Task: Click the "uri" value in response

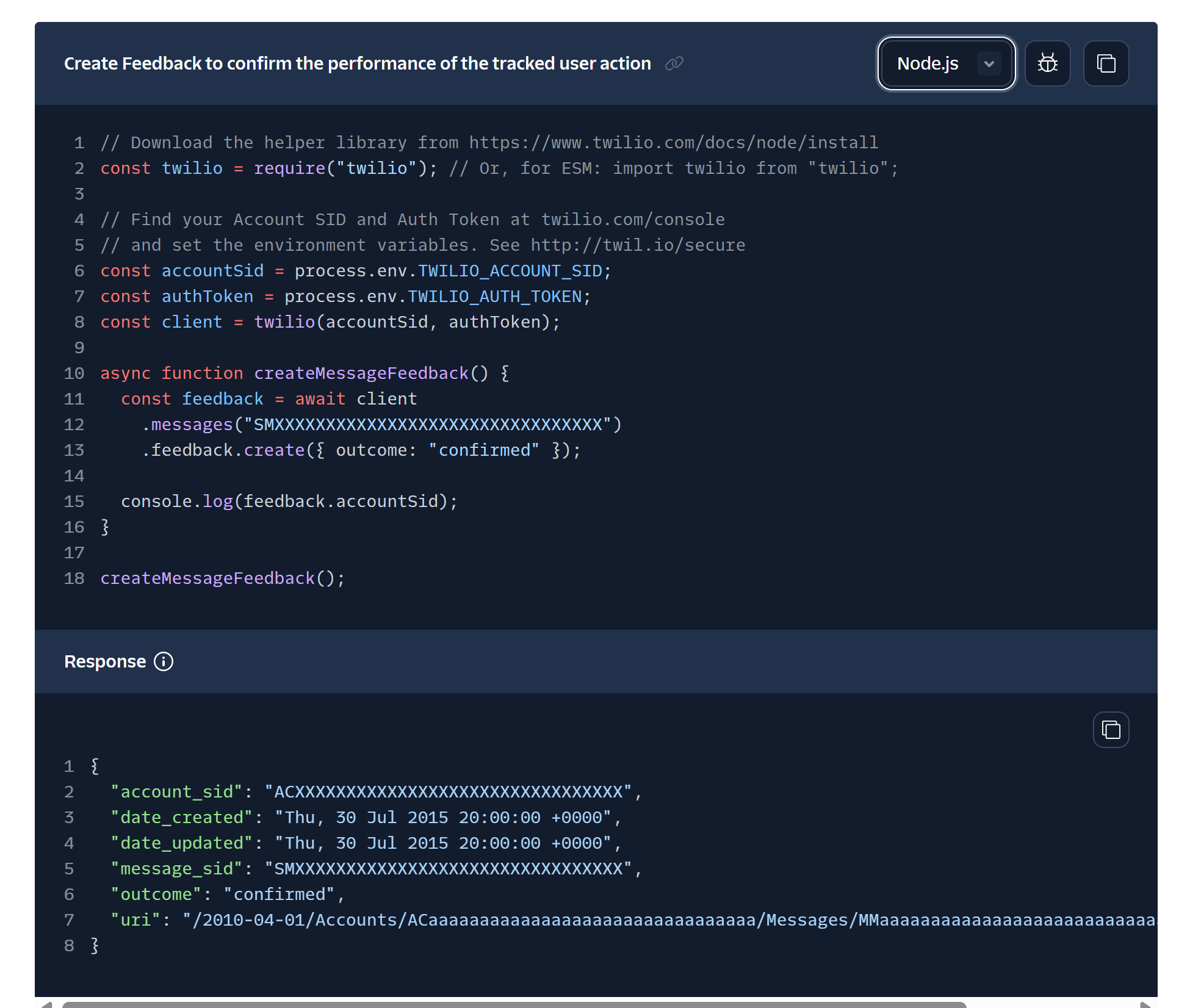Action: click(x=669, y=920)
